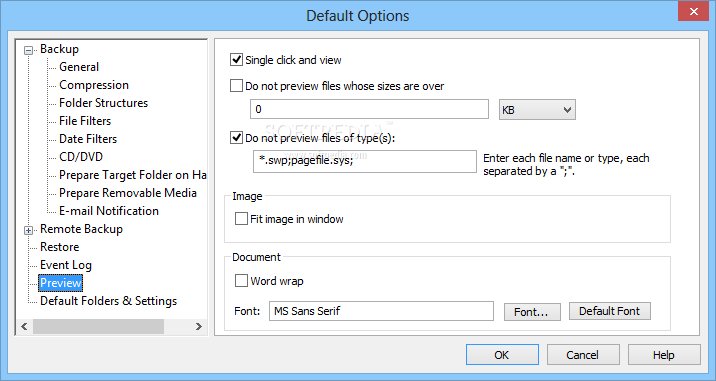Click the Font name field
Viewport: 716px width, 381px height.
click(x=381, y=311)
